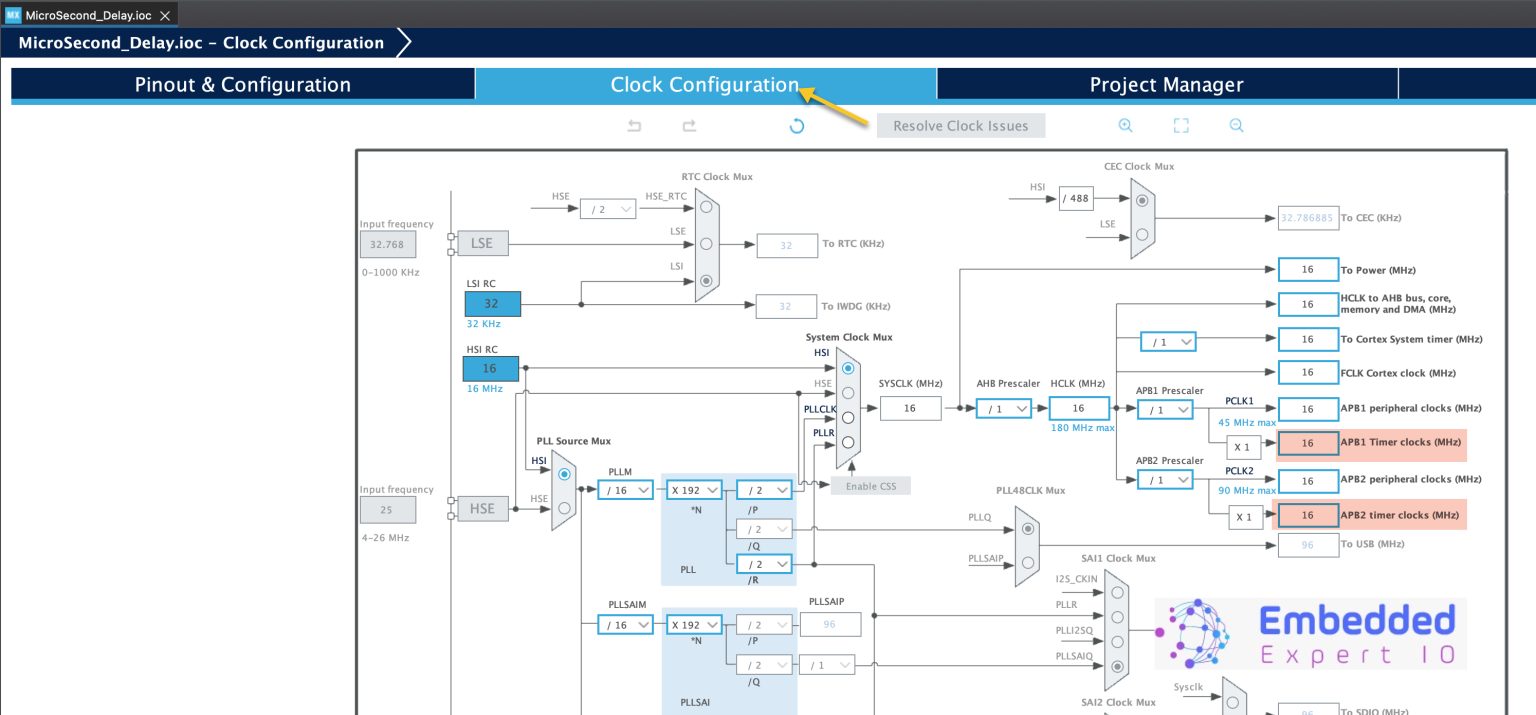Click the refresh clock reset icon
Image resolution: width=1536 pixels, height=715 pixels.
click(796, 126)
